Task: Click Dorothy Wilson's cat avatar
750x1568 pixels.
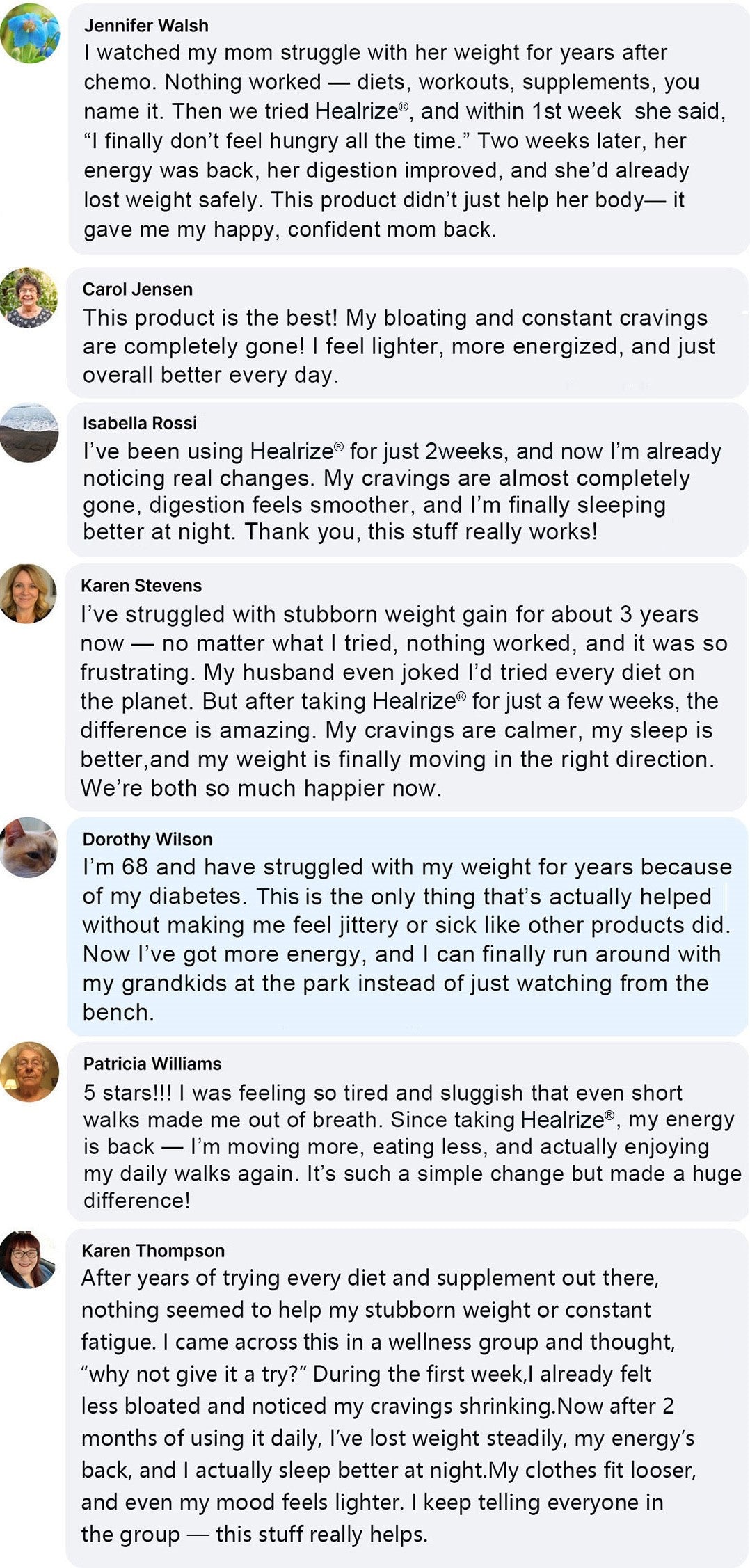Action: [29, 847]
